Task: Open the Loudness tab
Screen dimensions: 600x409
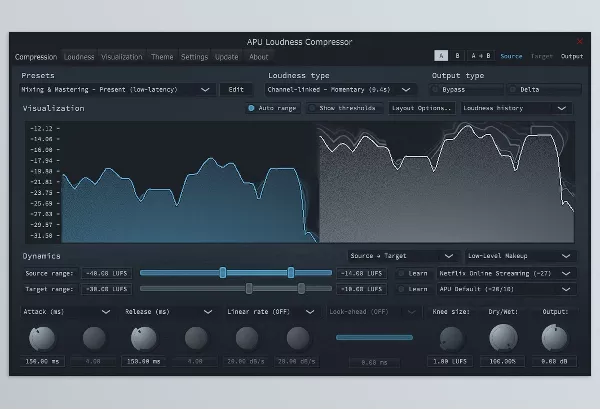Action: [79, 57]
